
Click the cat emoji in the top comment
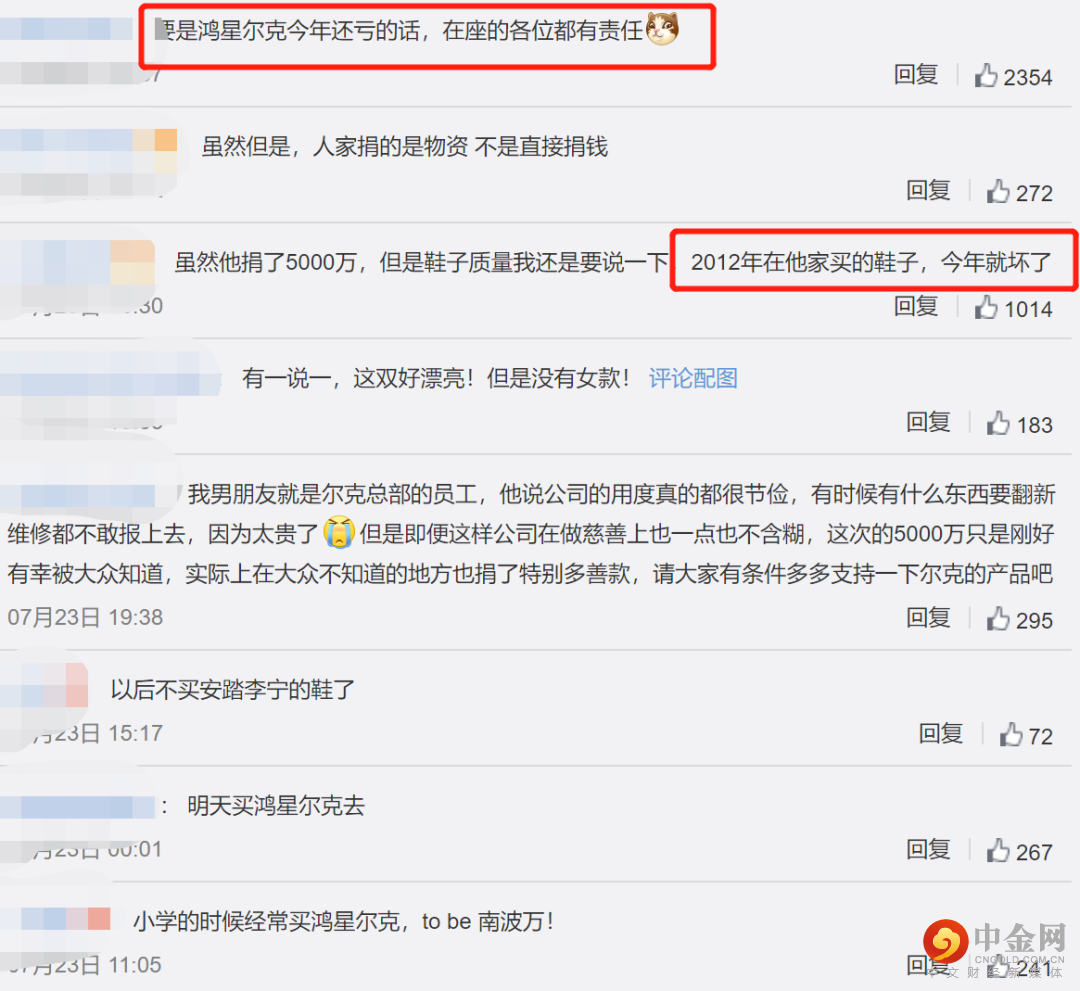662,29
